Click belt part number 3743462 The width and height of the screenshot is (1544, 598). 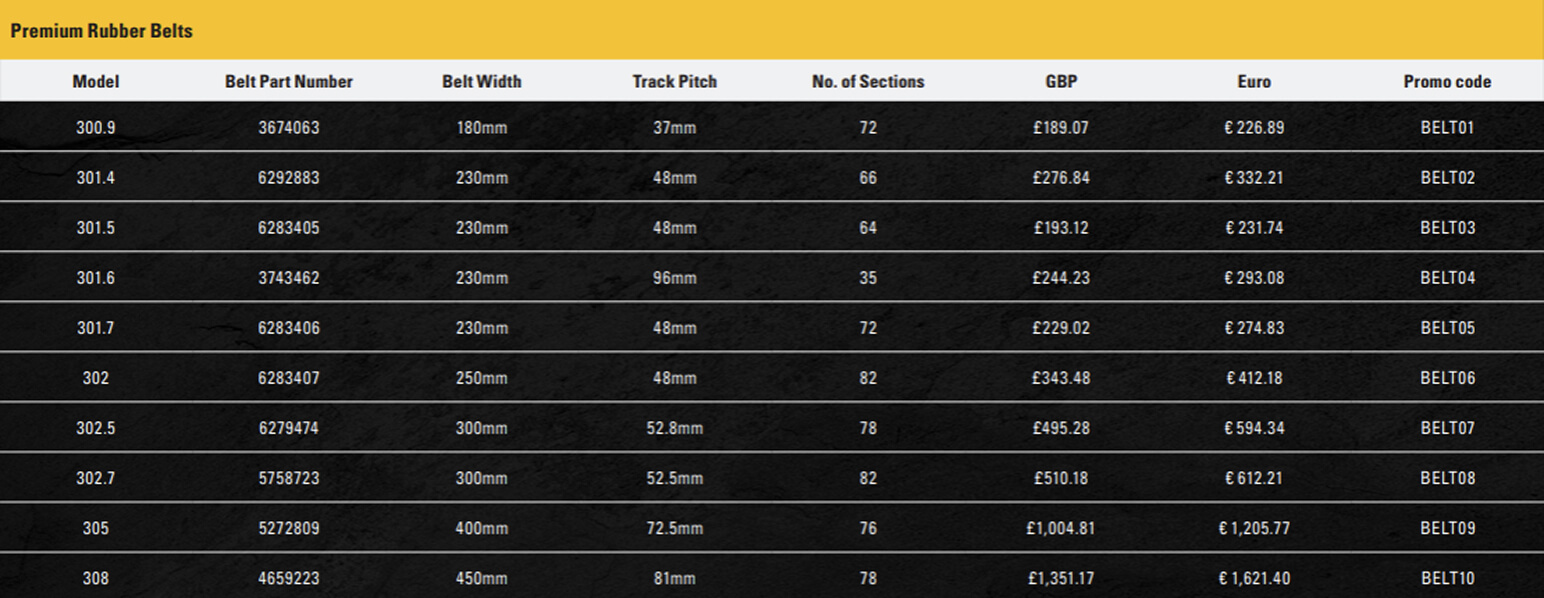click(x=289, y=278)
